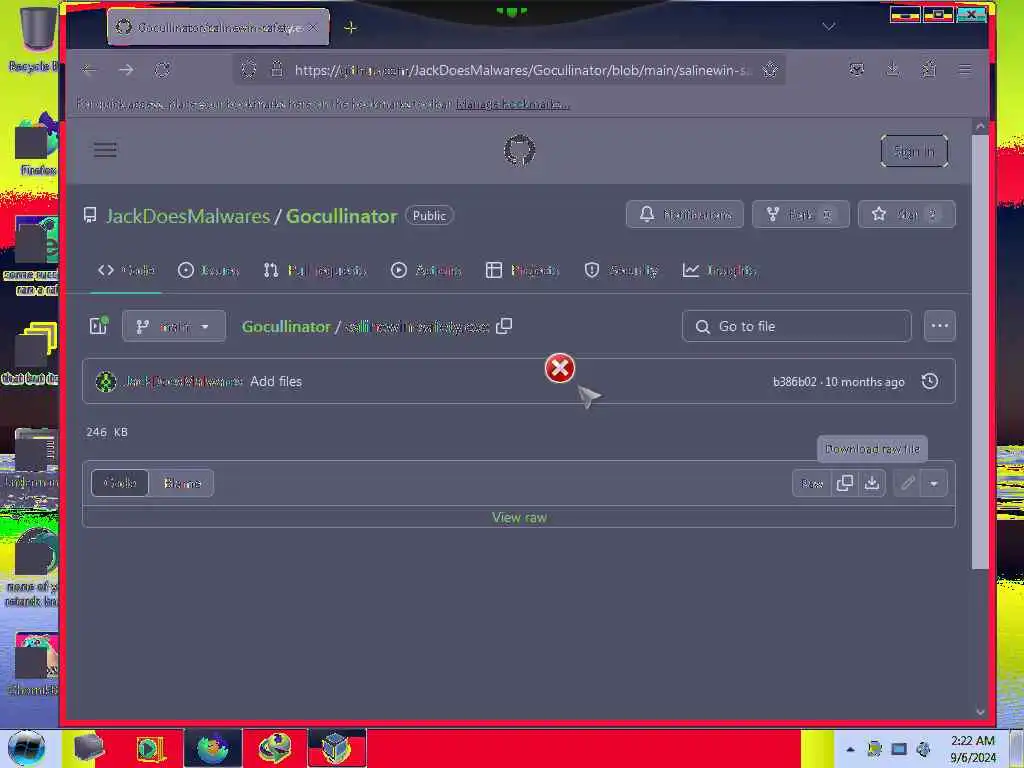Open the Firefox hamburger application menu

click(965, 69)
